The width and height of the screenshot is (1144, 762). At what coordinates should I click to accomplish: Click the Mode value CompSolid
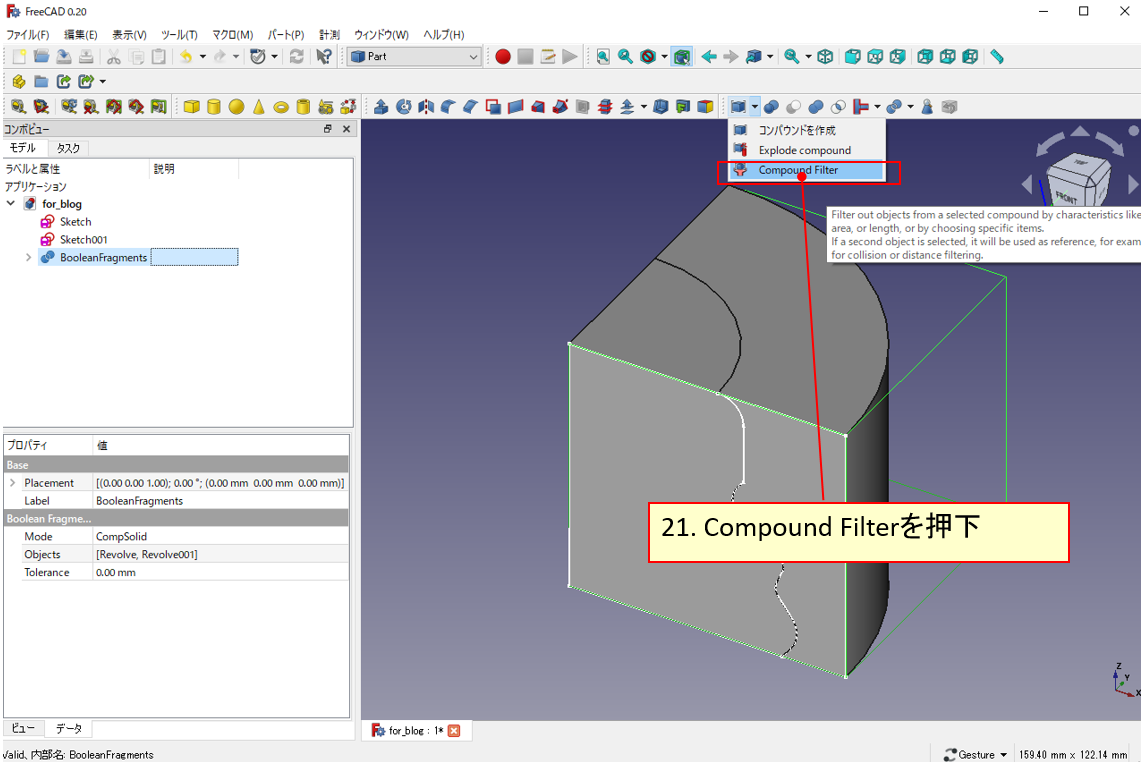coord(221,536)
